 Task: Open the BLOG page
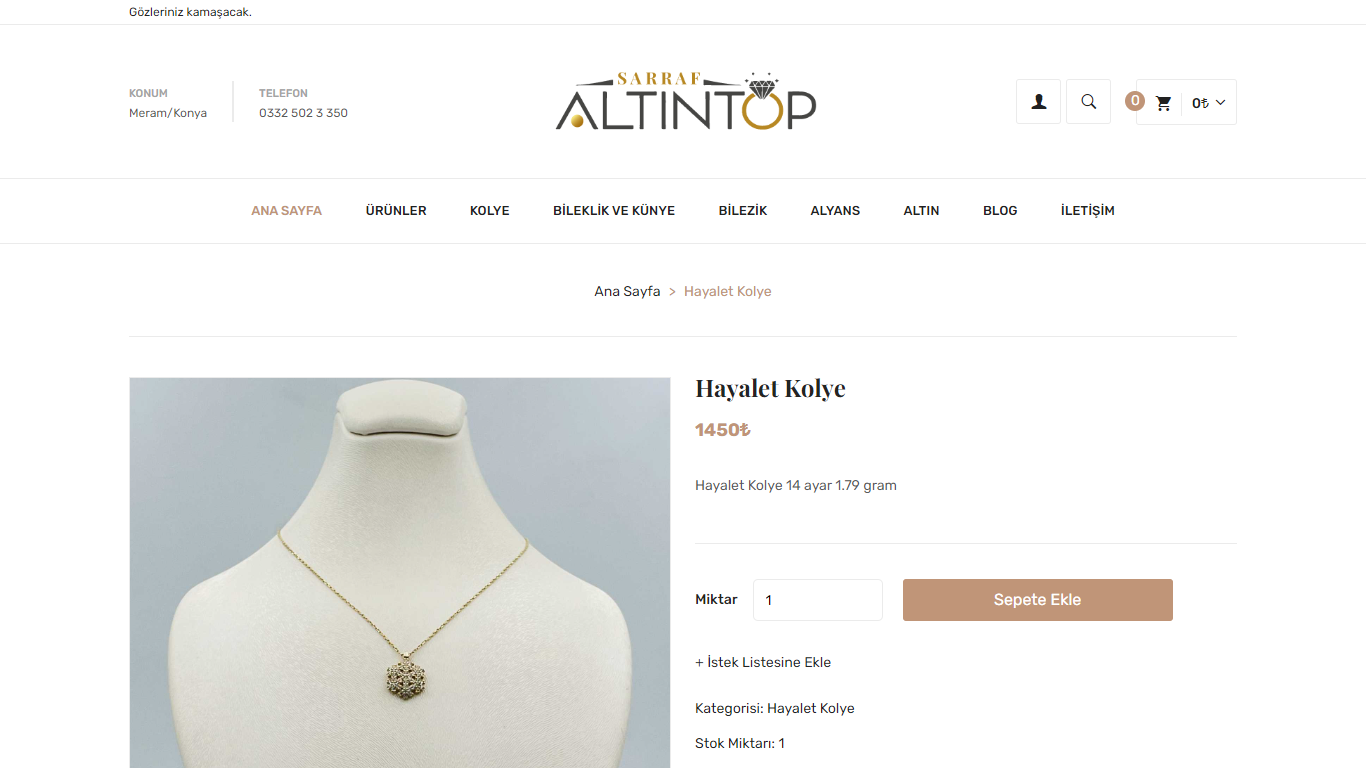[1000, 211]
